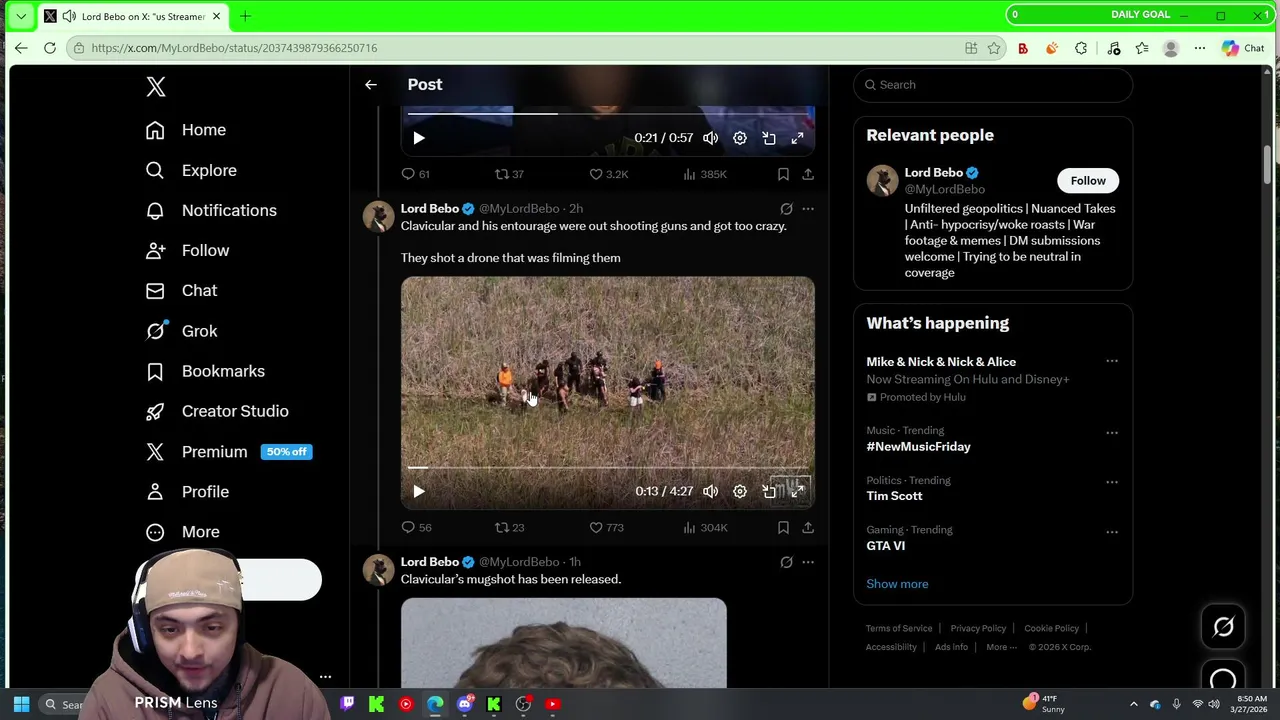Bookmark the post with 385K views
Screen dimensions: 1280x720
tap(783, 174)
